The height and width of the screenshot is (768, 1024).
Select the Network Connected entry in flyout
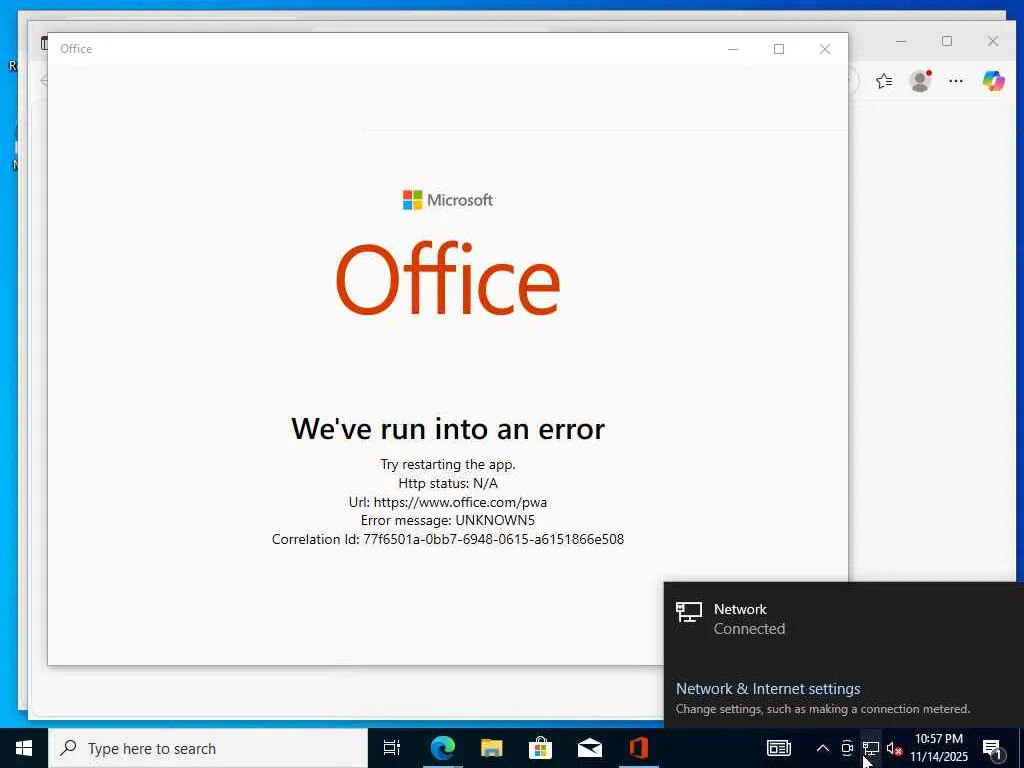(x=844, y=618)
